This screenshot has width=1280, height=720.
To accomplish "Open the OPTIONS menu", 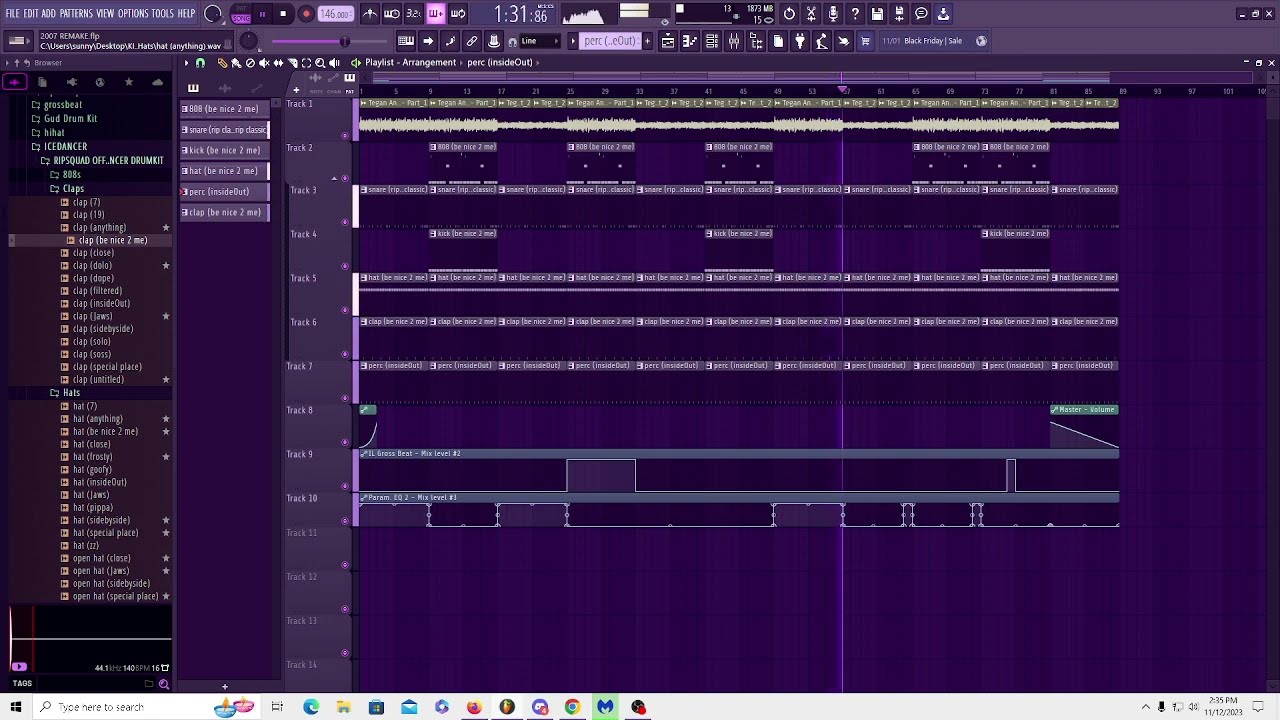I will 133,14.
